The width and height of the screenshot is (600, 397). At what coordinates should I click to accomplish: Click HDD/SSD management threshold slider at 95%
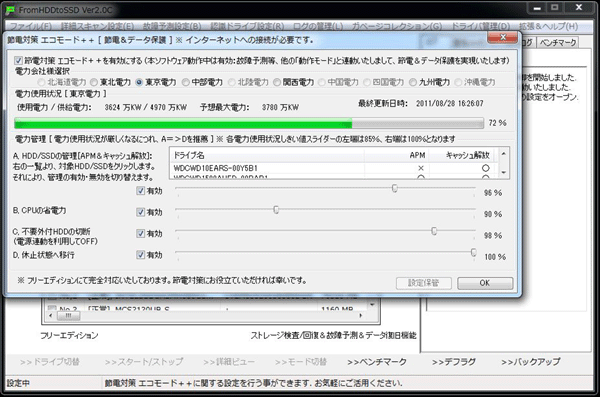[395, 188]
